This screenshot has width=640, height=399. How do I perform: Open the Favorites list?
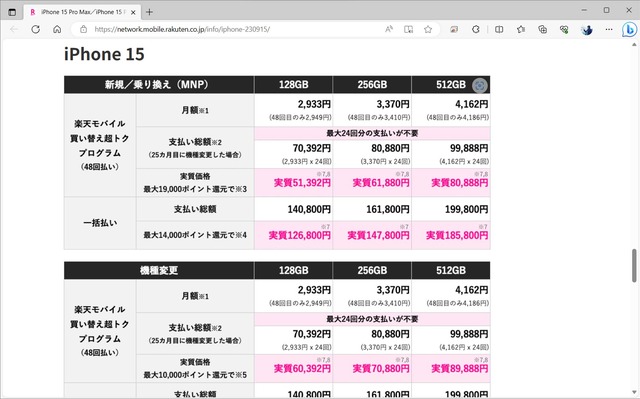pyautogui.click(x=521, y=29)
